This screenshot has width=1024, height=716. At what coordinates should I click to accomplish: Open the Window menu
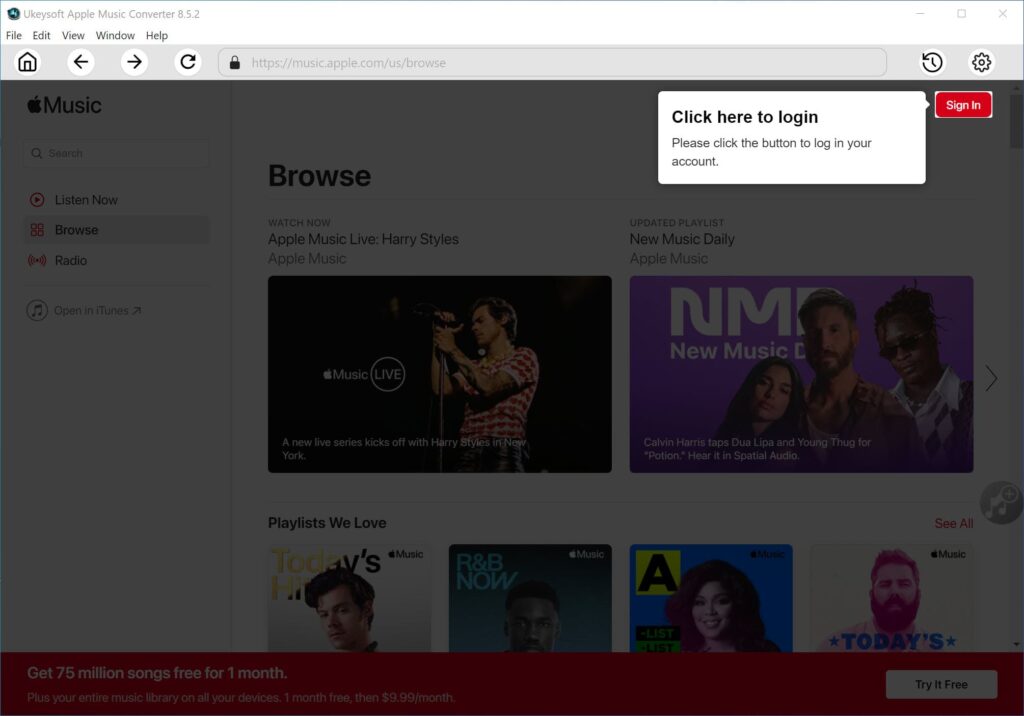click(x=115, y=35)
